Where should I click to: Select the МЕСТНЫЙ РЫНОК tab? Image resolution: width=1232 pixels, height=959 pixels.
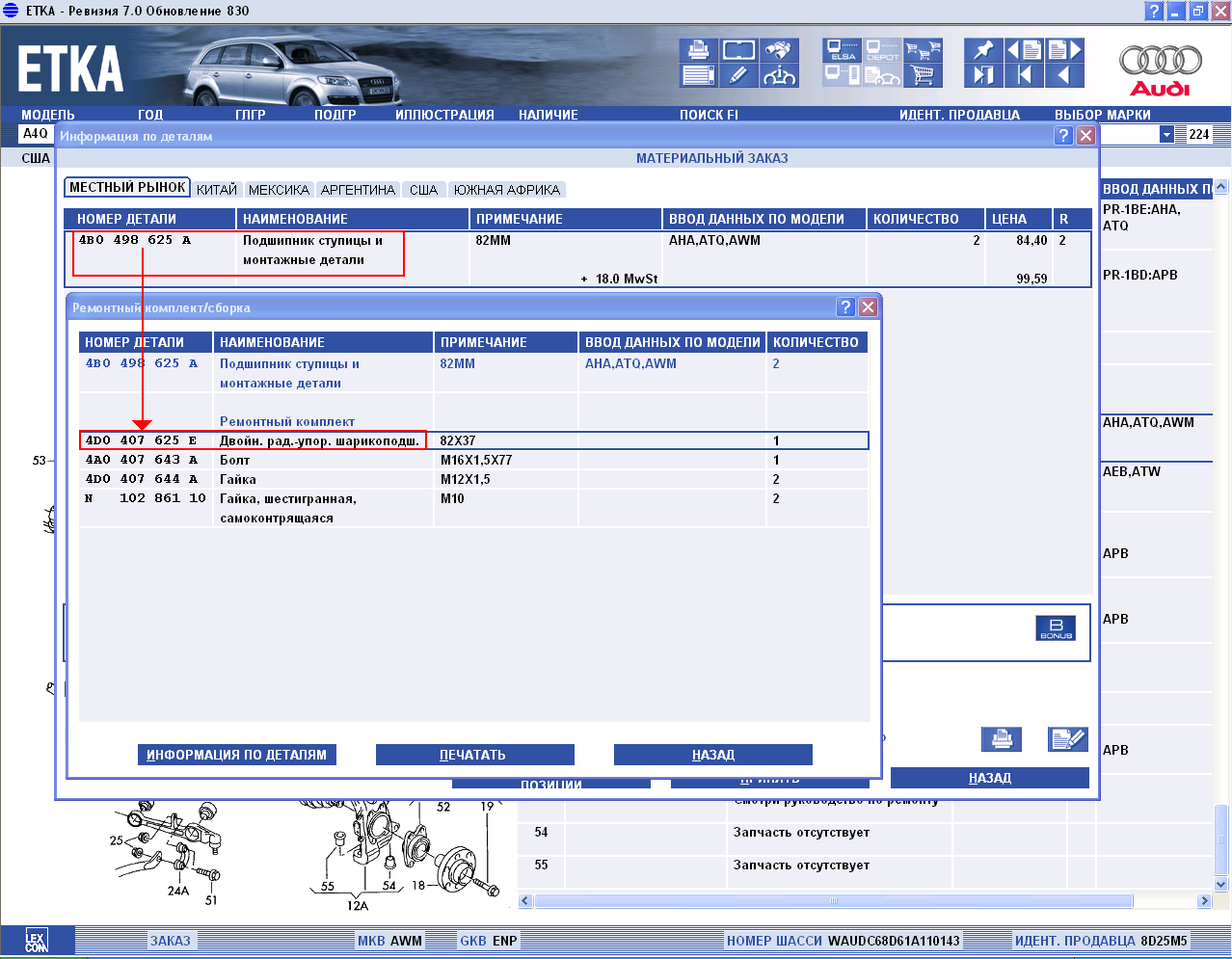tap(127, 188)
